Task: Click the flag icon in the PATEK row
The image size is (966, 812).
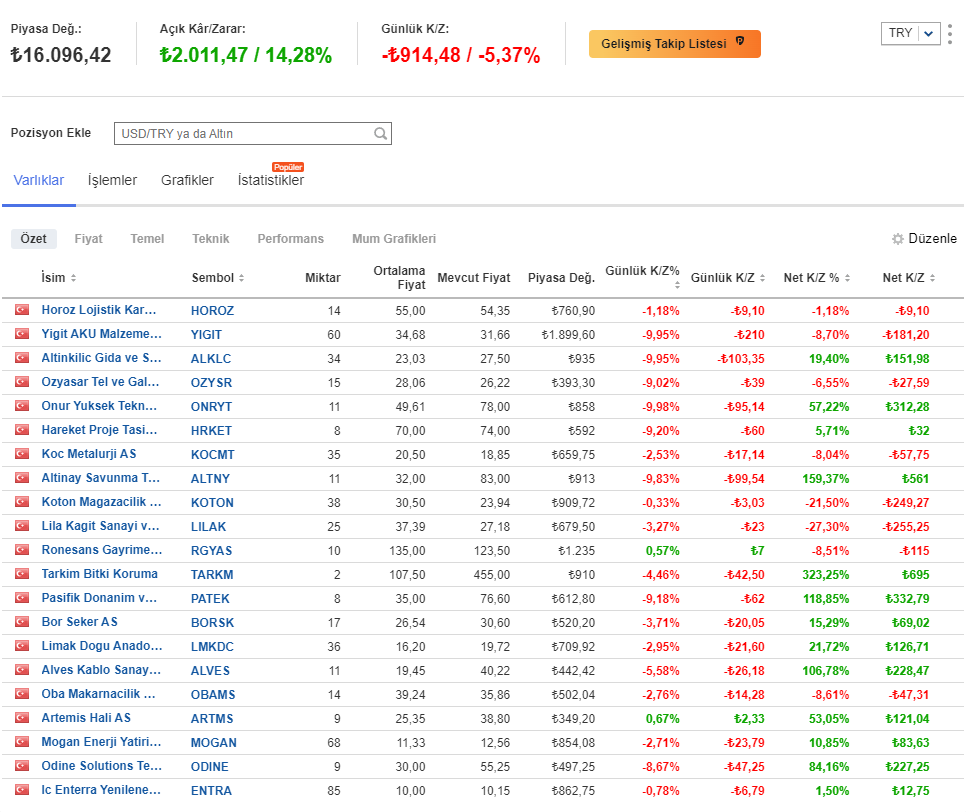Action: [22, 598]
